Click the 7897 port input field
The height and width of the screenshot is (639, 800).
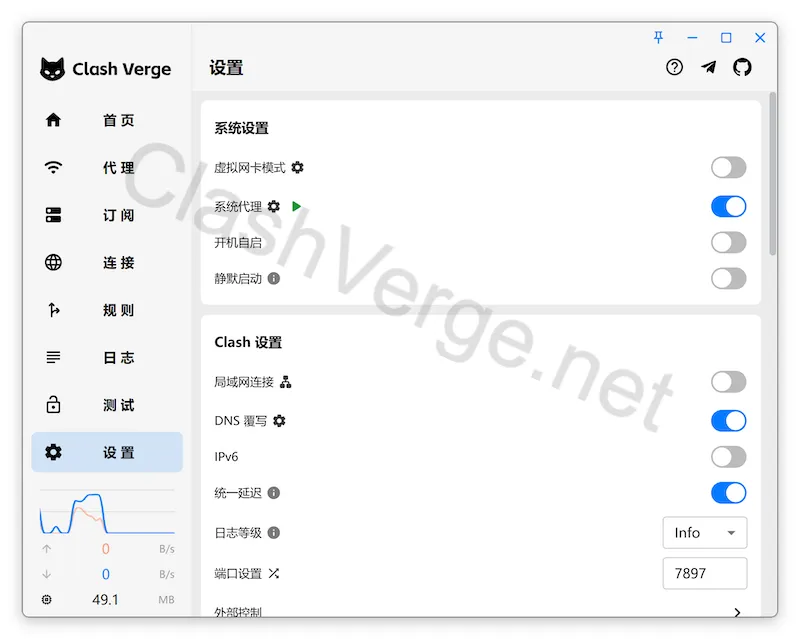(x=705, y=573)
